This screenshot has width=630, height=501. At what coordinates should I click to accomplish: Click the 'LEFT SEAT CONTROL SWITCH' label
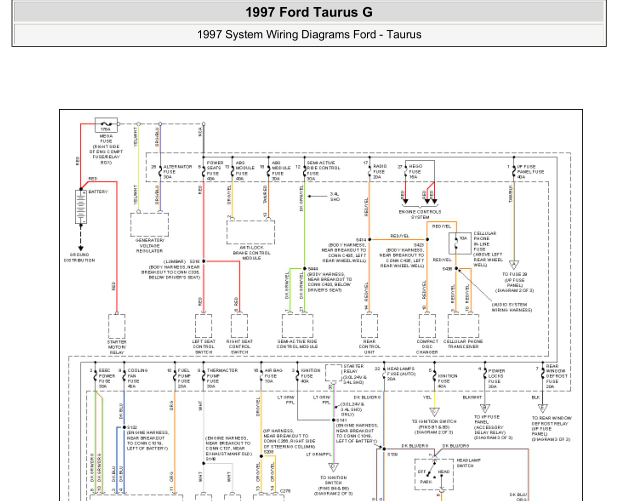pyautogui.click(x=203, y=347)
